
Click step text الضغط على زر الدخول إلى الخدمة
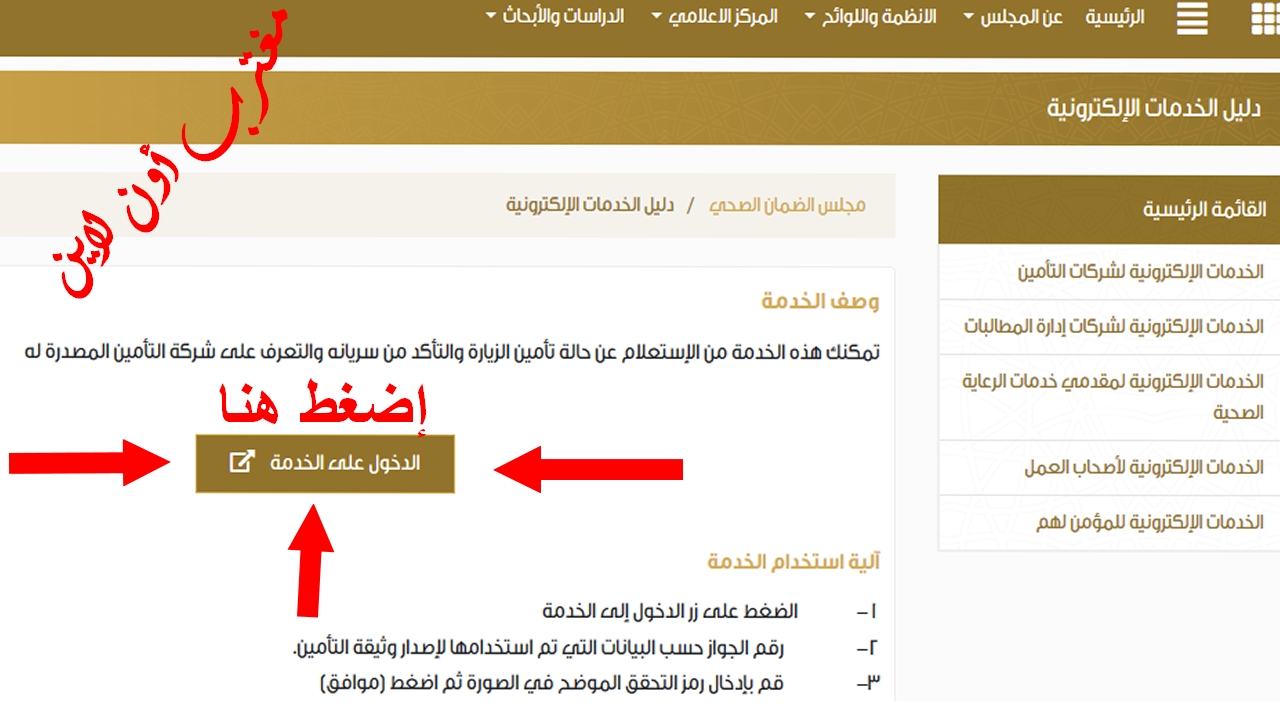670,611
